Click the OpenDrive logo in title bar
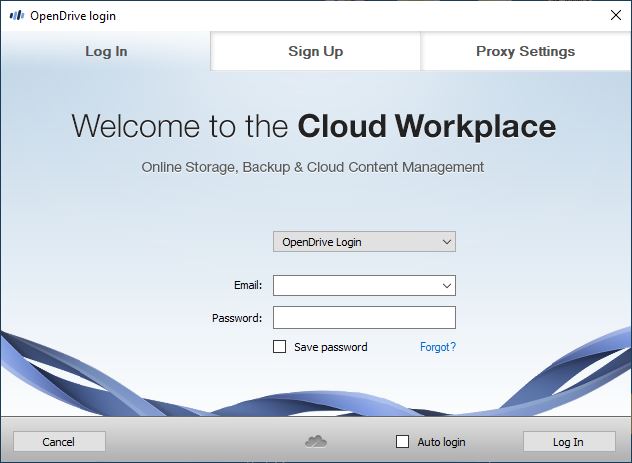632x463 pixels. (17, 16)
